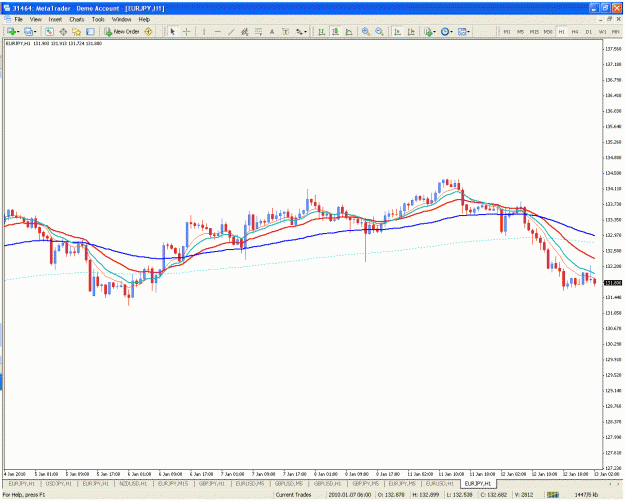Click the Expert Advisors icon

point(148,31)
